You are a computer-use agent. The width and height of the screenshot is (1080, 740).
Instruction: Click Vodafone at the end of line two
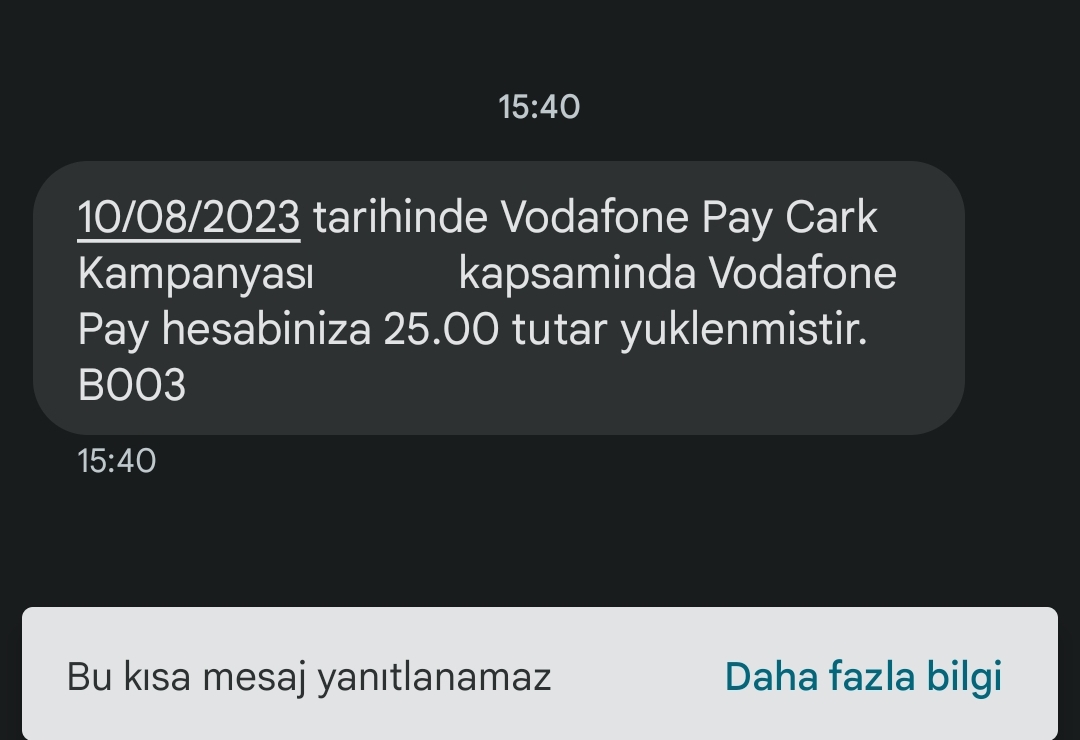[802, 274]
